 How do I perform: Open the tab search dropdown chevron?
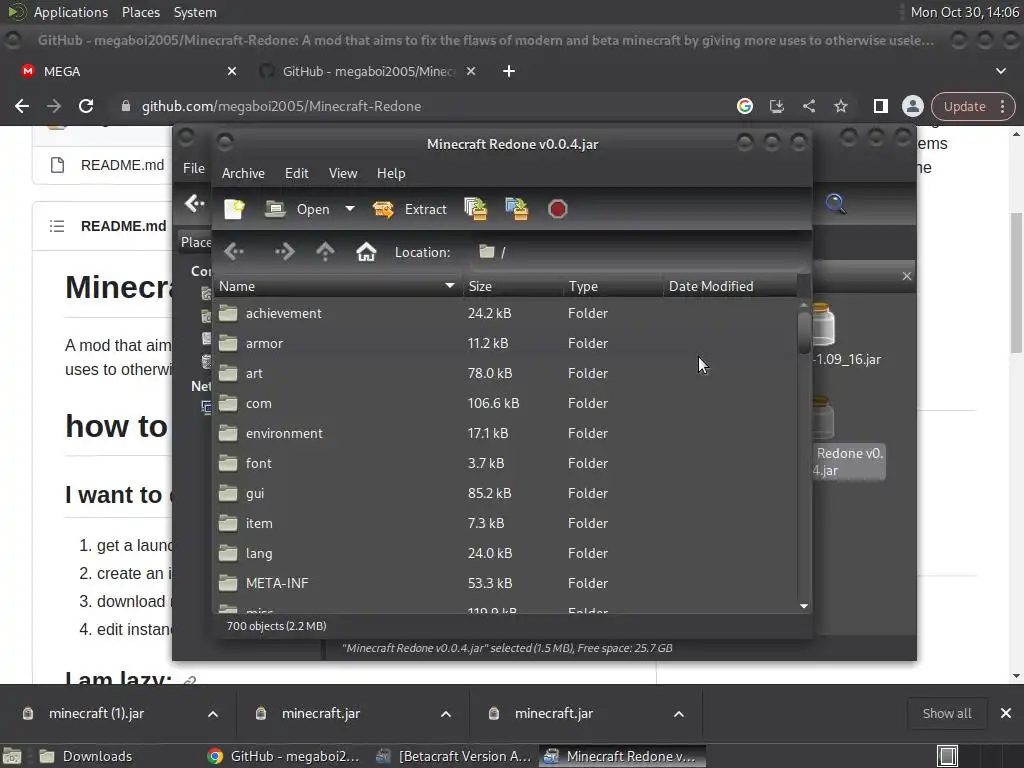coord(1000,71)
